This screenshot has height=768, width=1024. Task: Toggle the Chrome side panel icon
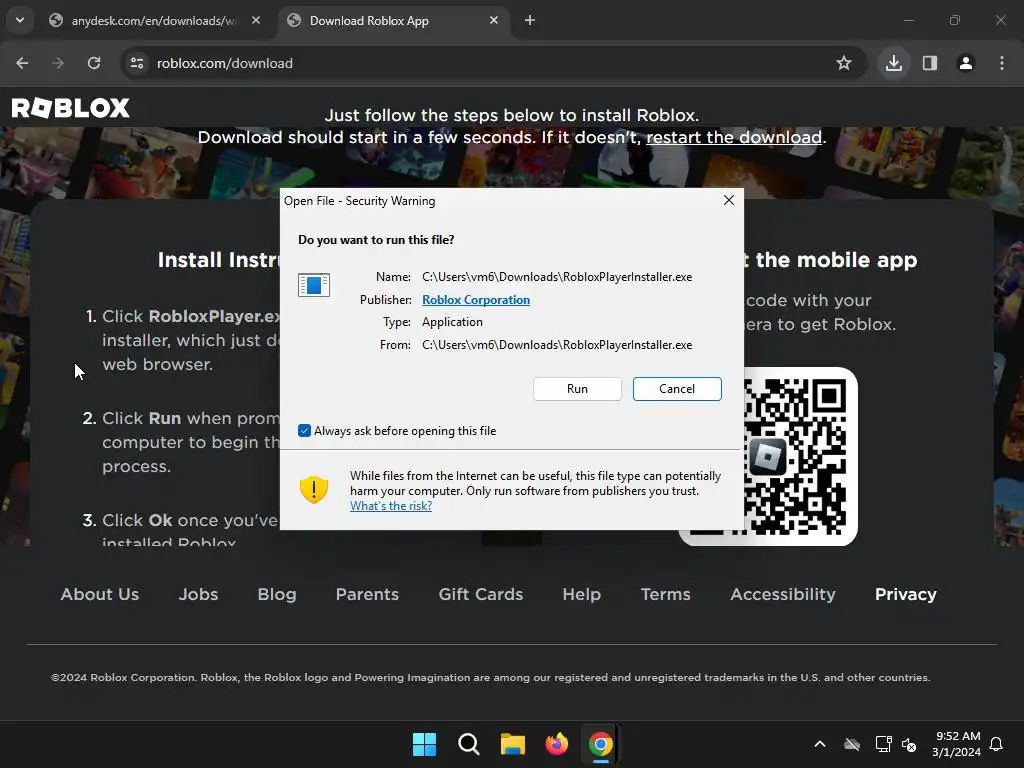coord(929,63)
